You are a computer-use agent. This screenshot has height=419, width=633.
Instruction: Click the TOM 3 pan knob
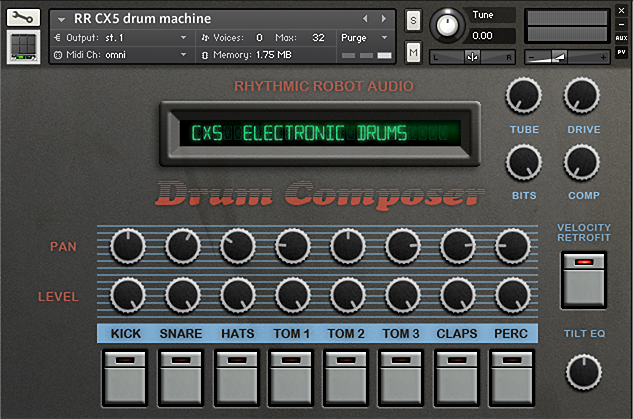click(402, 246)
